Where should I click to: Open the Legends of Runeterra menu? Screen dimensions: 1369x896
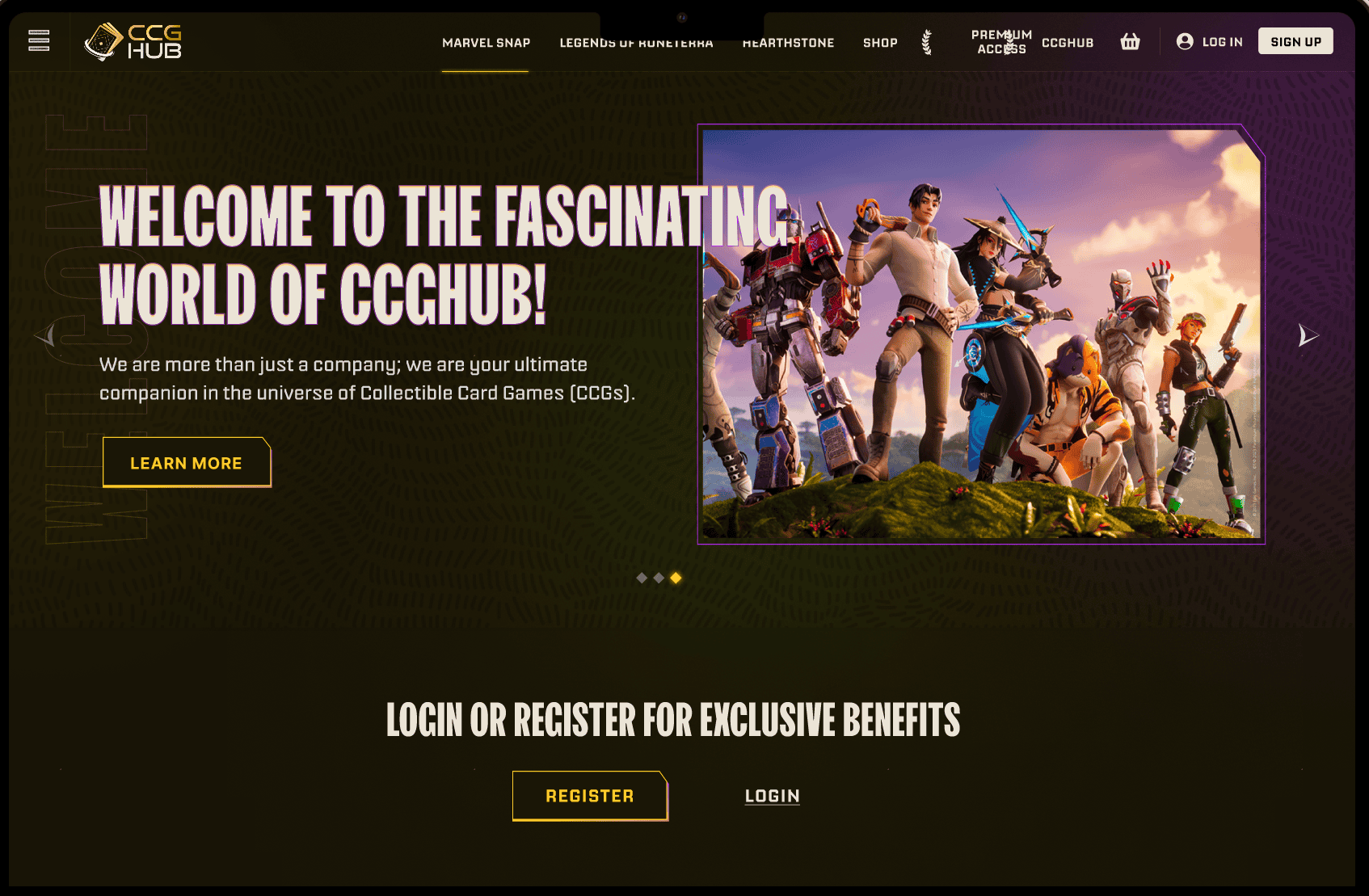click(636, 43)
